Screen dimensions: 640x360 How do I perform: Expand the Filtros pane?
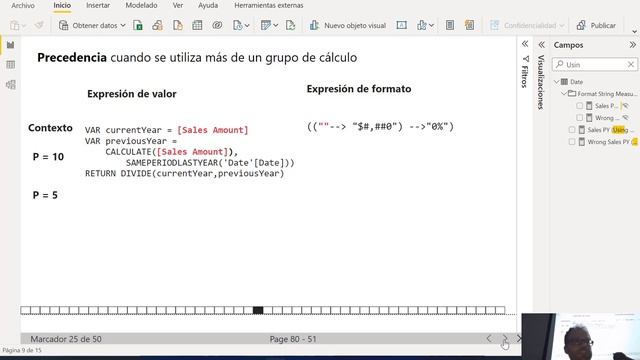point(525,44)
